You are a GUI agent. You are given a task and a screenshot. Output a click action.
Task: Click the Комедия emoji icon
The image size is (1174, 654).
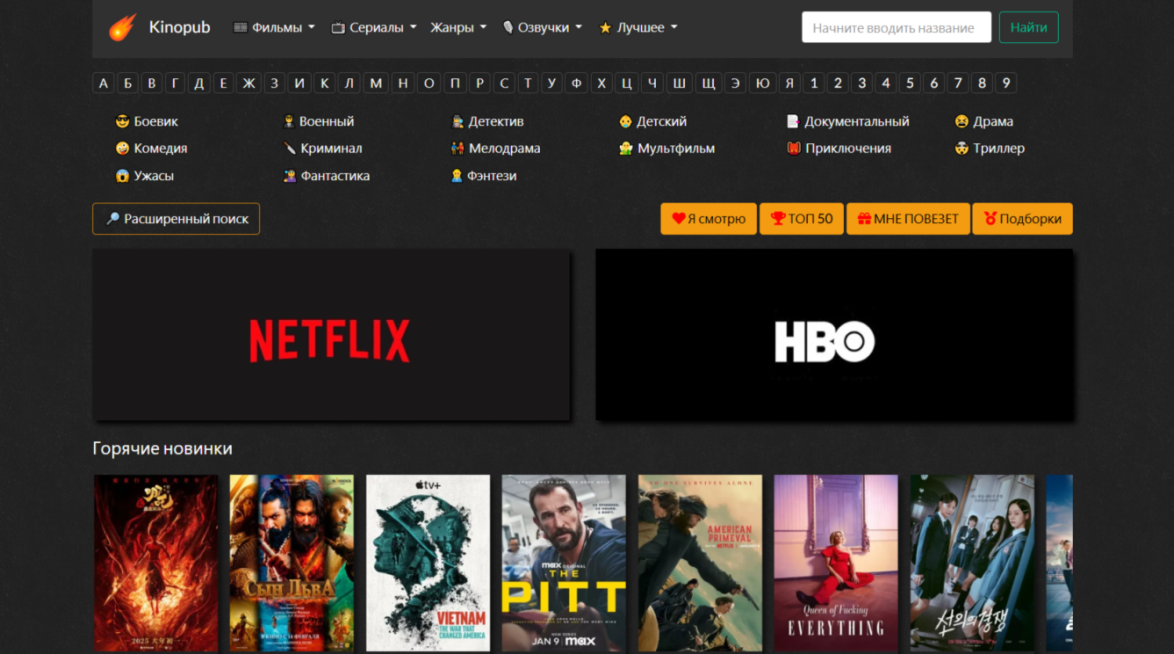click(x=122, y=148)
